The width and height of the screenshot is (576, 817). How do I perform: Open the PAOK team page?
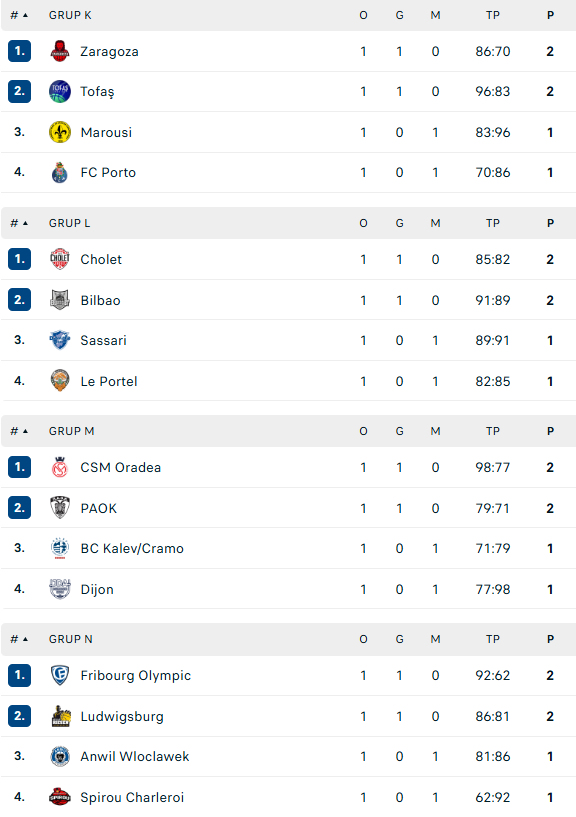pyautogui.click(x=99, y=508)
